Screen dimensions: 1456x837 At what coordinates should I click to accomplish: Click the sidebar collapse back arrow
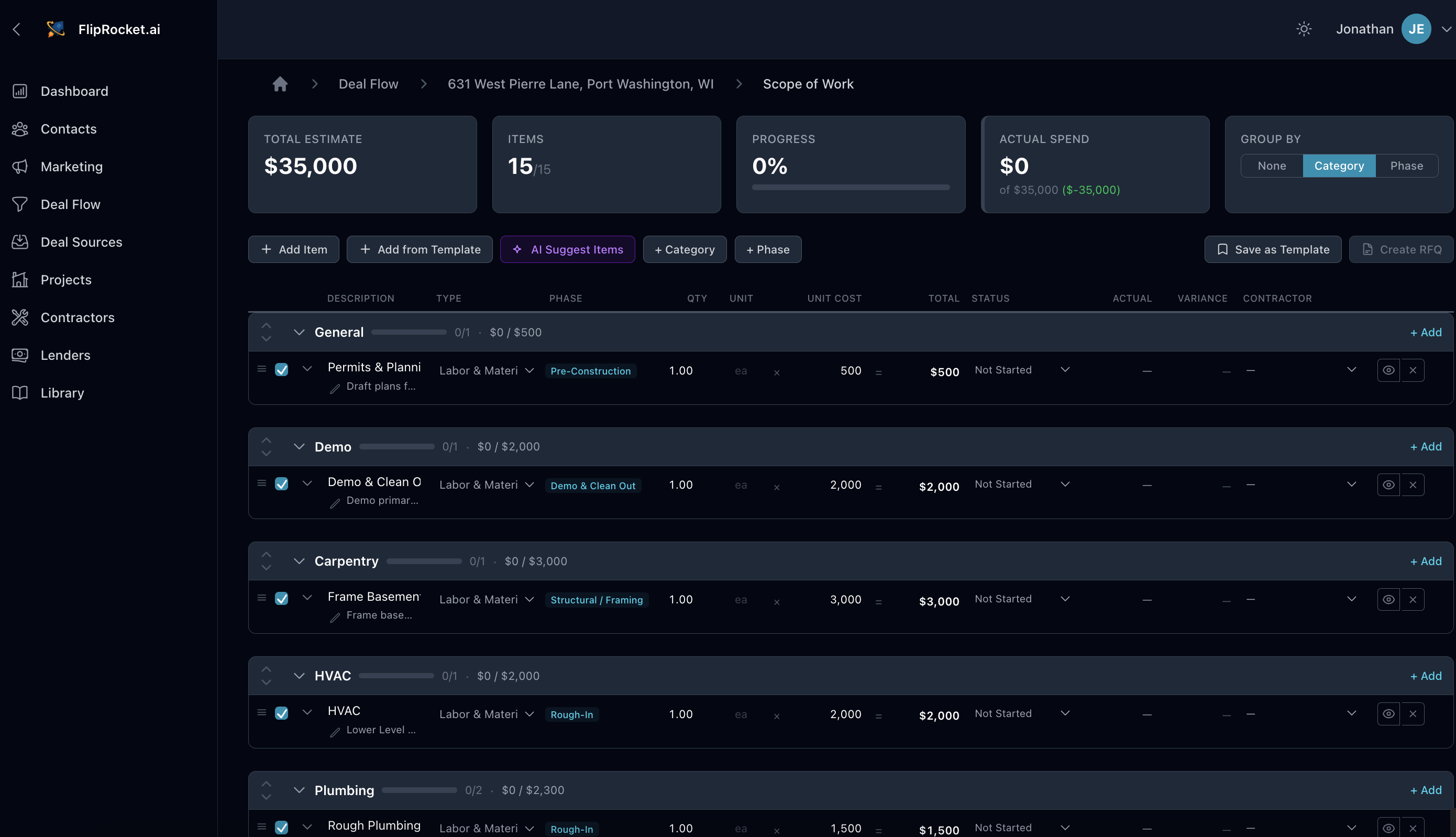[17, 29]
